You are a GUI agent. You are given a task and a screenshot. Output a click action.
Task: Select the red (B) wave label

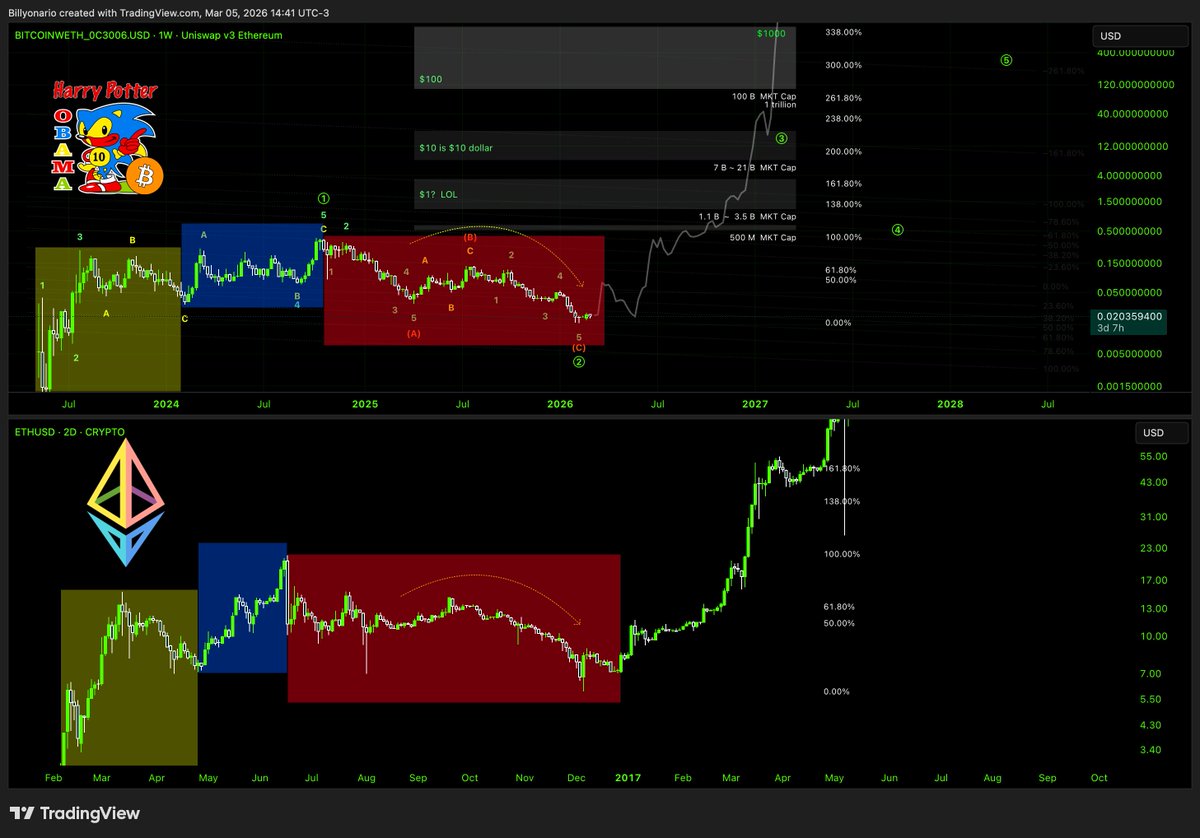click(469, 238)
